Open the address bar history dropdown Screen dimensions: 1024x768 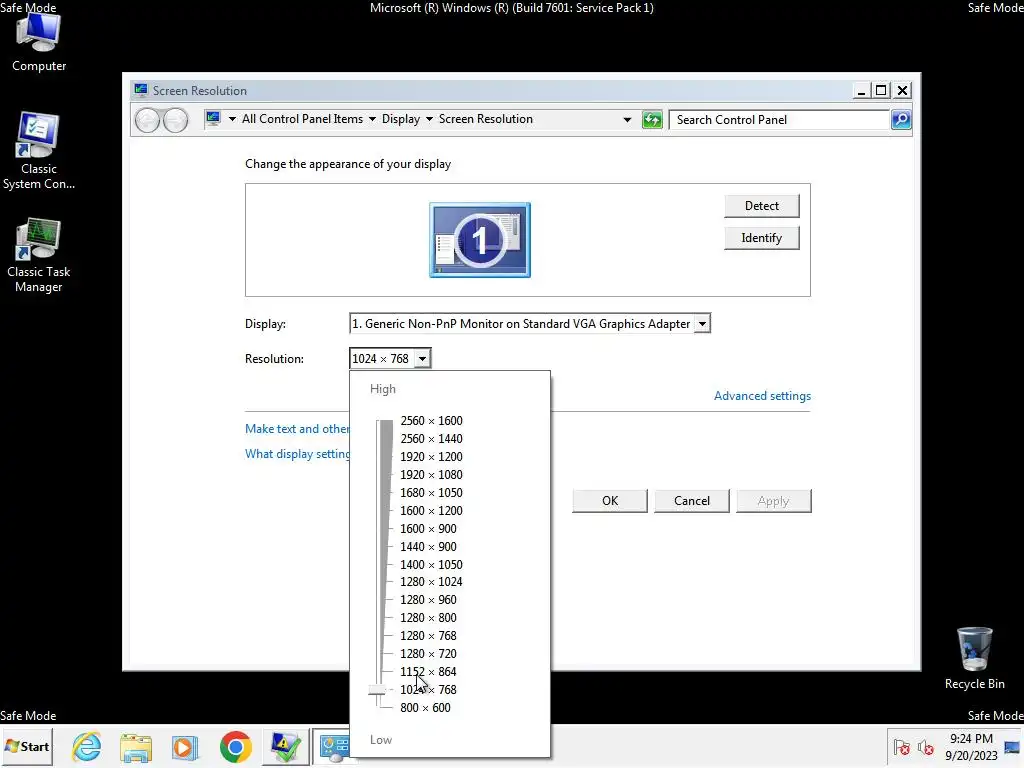tap(627, 120)
